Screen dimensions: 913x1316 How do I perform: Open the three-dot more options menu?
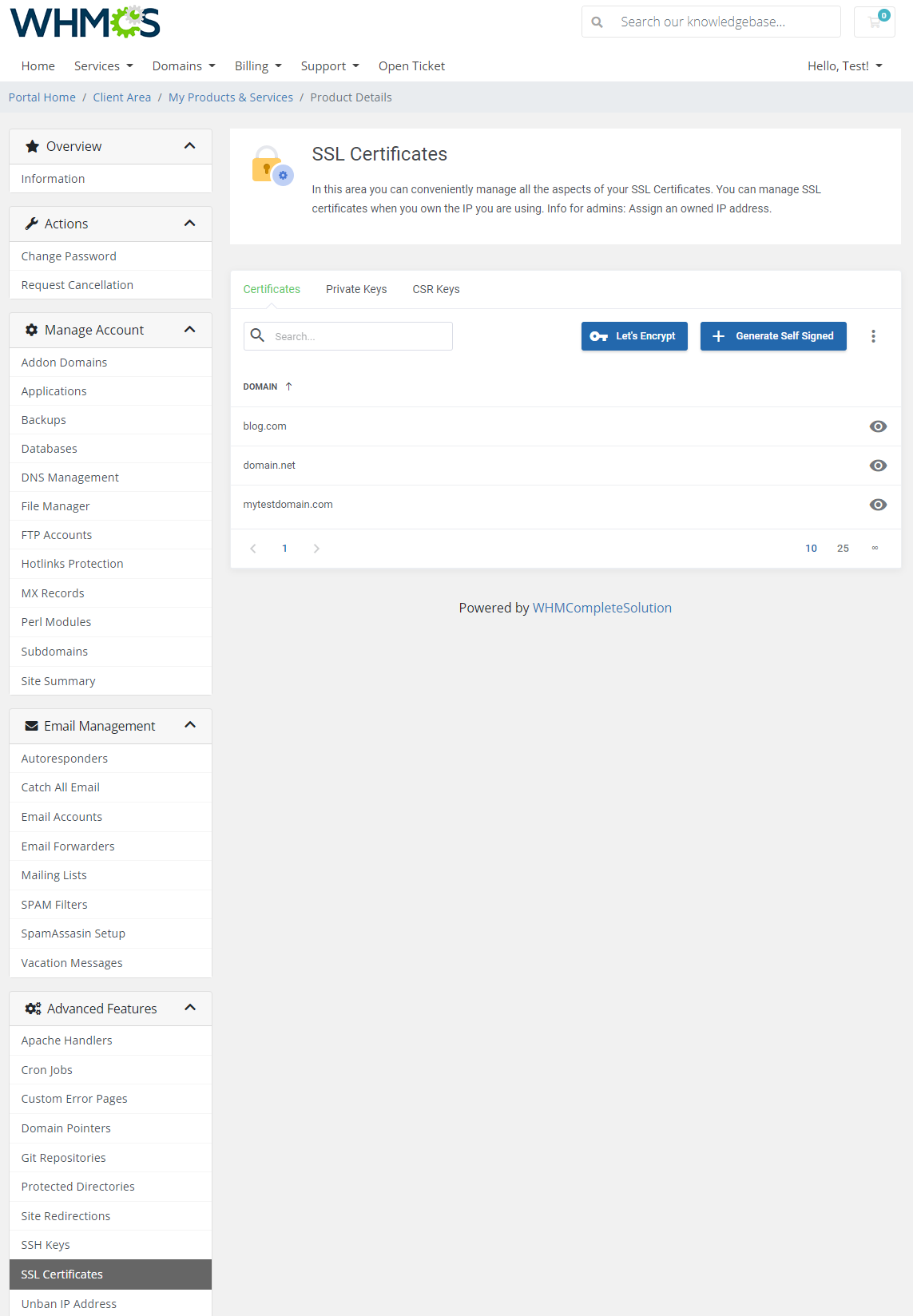click(x=873, y=336)
